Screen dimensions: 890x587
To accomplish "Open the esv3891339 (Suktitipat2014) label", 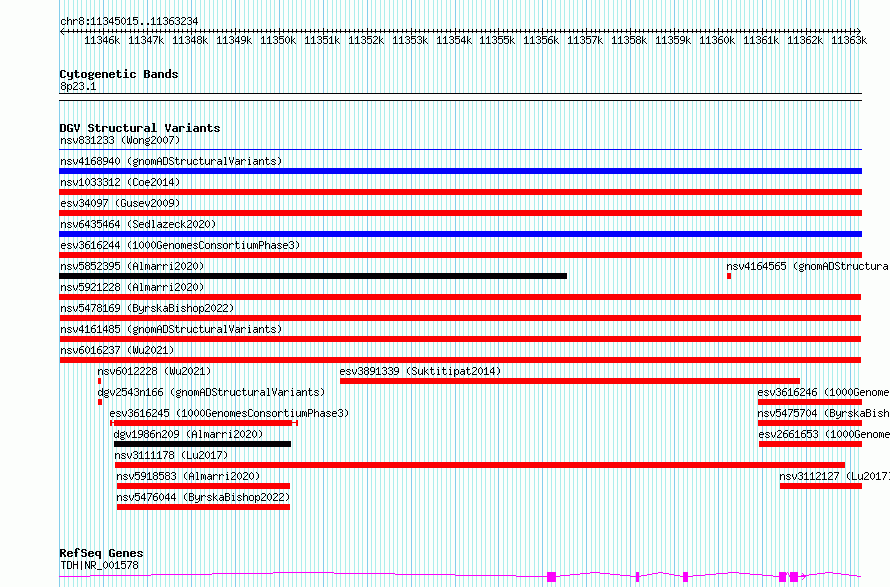I will [420, 371].
